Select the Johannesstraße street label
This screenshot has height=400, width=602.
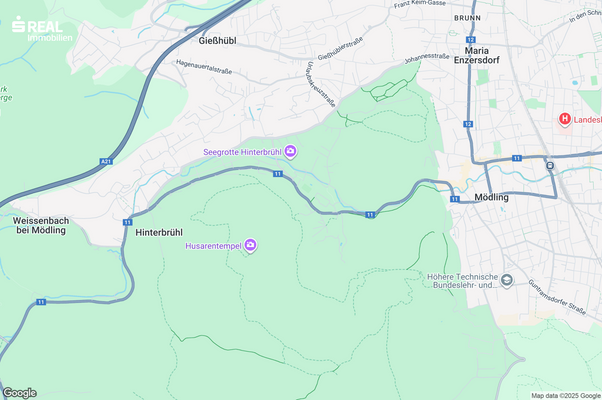tap(427, 58)
